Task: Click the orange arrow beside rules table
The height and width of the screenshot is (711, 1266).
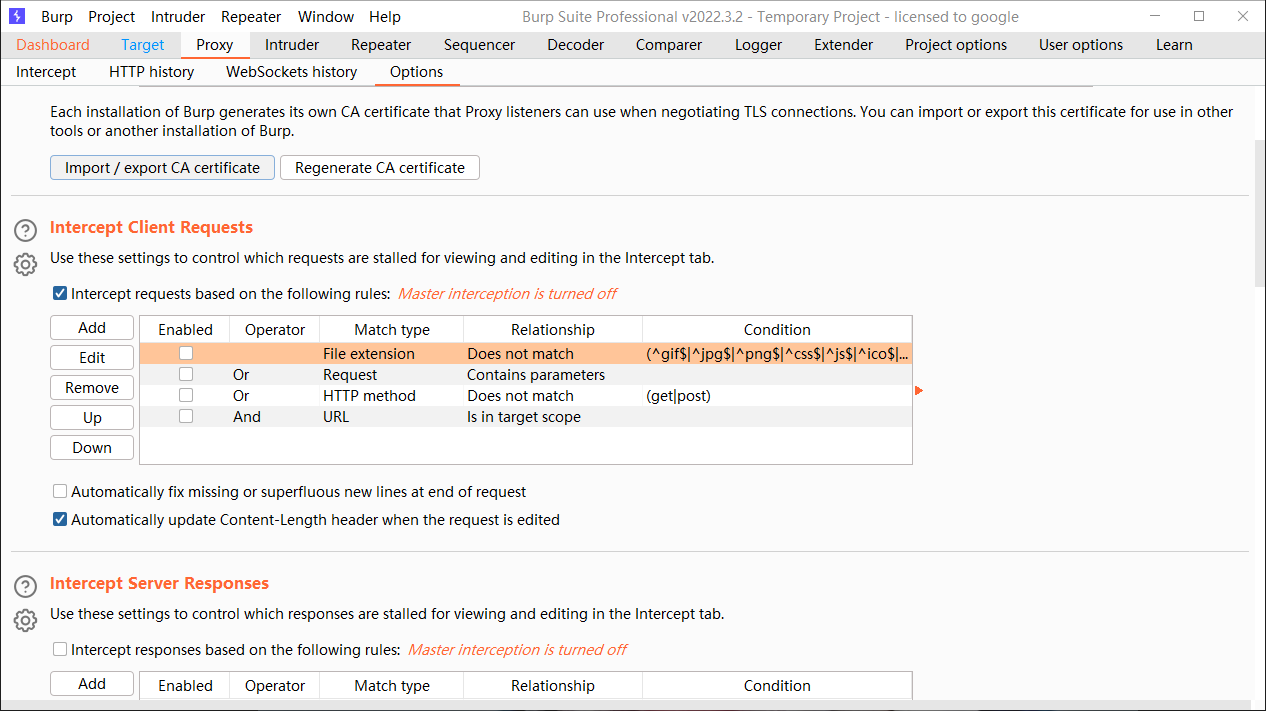Action: click(x=919, y=390)
